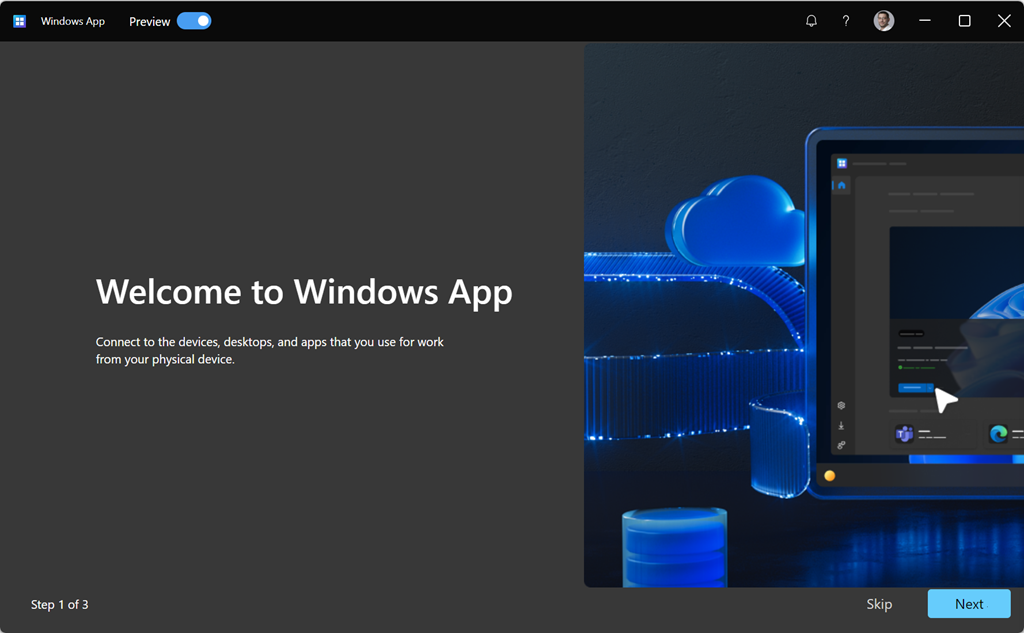1024x633 pixels.
Task: Click the "Welcome to Windows App" heading
Action: coord(304,292)
